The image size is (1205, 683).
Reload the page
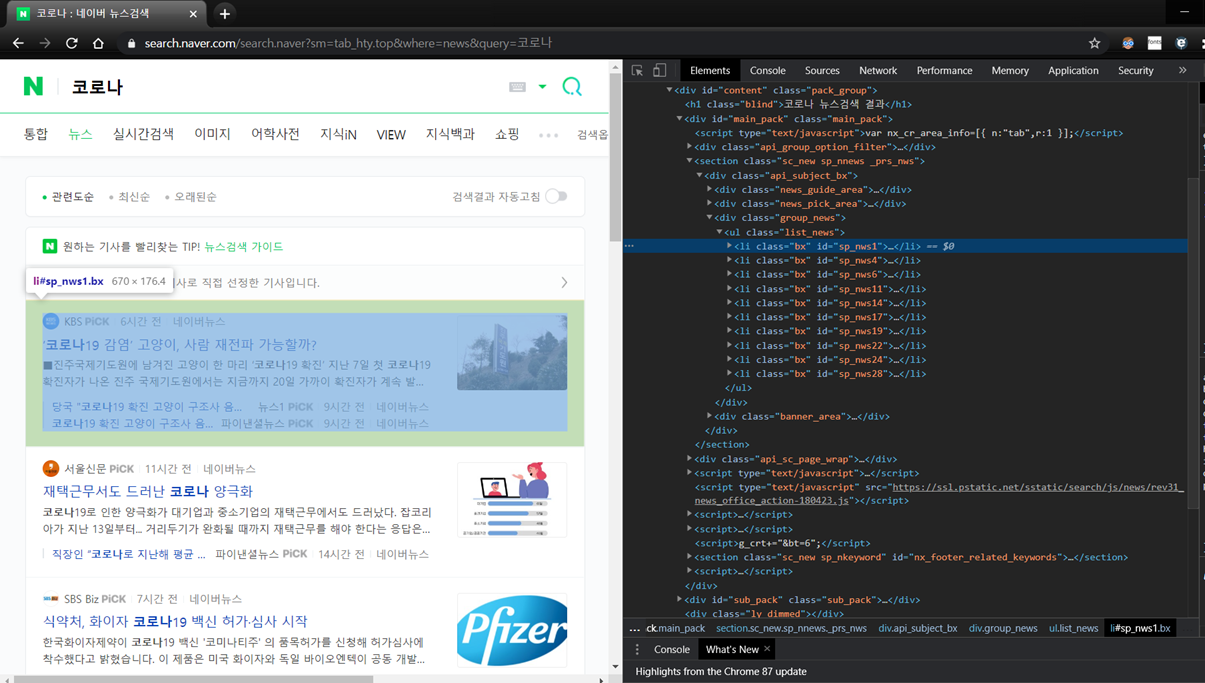71,43
